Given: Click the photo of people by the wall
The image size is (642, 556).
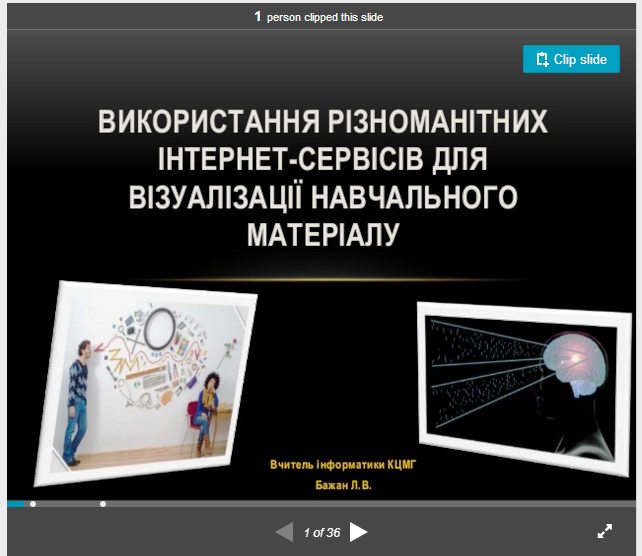Looking at the screenshot, I should click(x=146, y=384).
